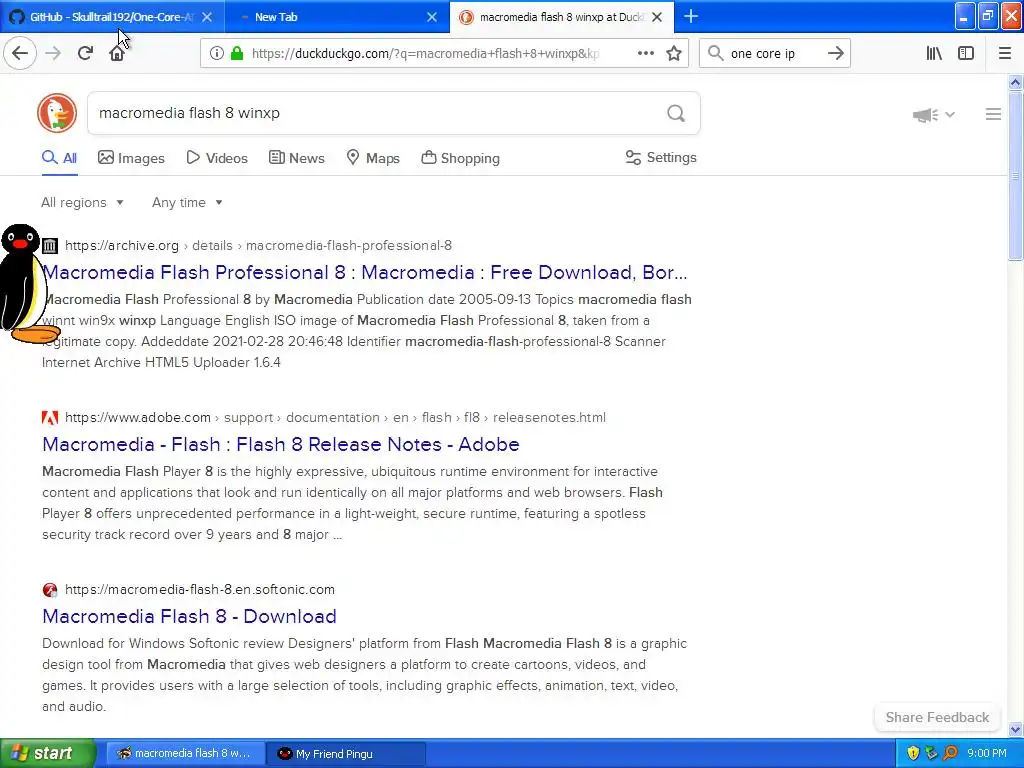The height and width of the screenshot is (768, 1024).
Task: Click the 9:00 PM taskbar clock
Action: (x=986, y=754)
